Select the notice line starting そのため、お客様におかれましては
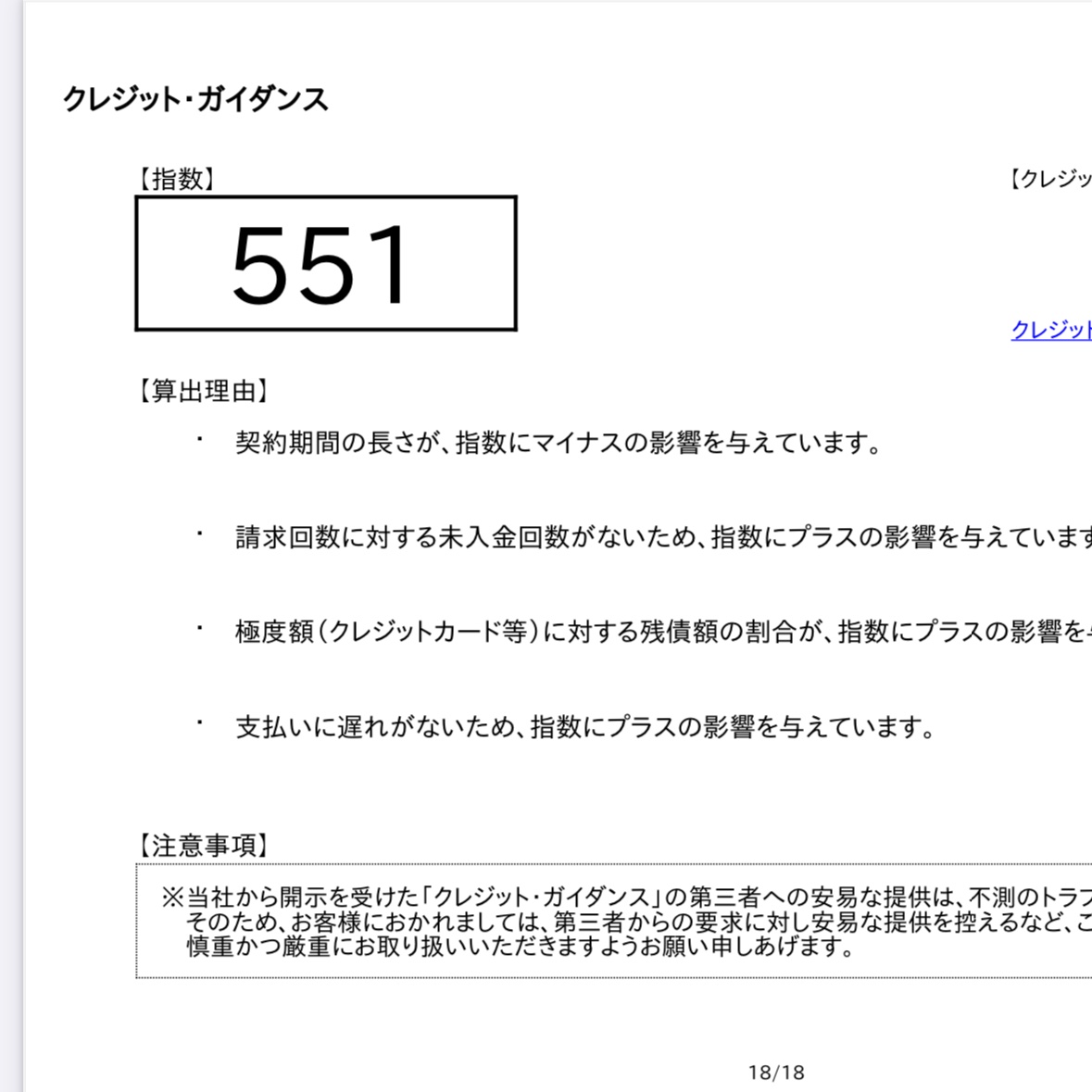Image resolution: width=1092 pixels, height=1092 pixels. pos(639,923)
